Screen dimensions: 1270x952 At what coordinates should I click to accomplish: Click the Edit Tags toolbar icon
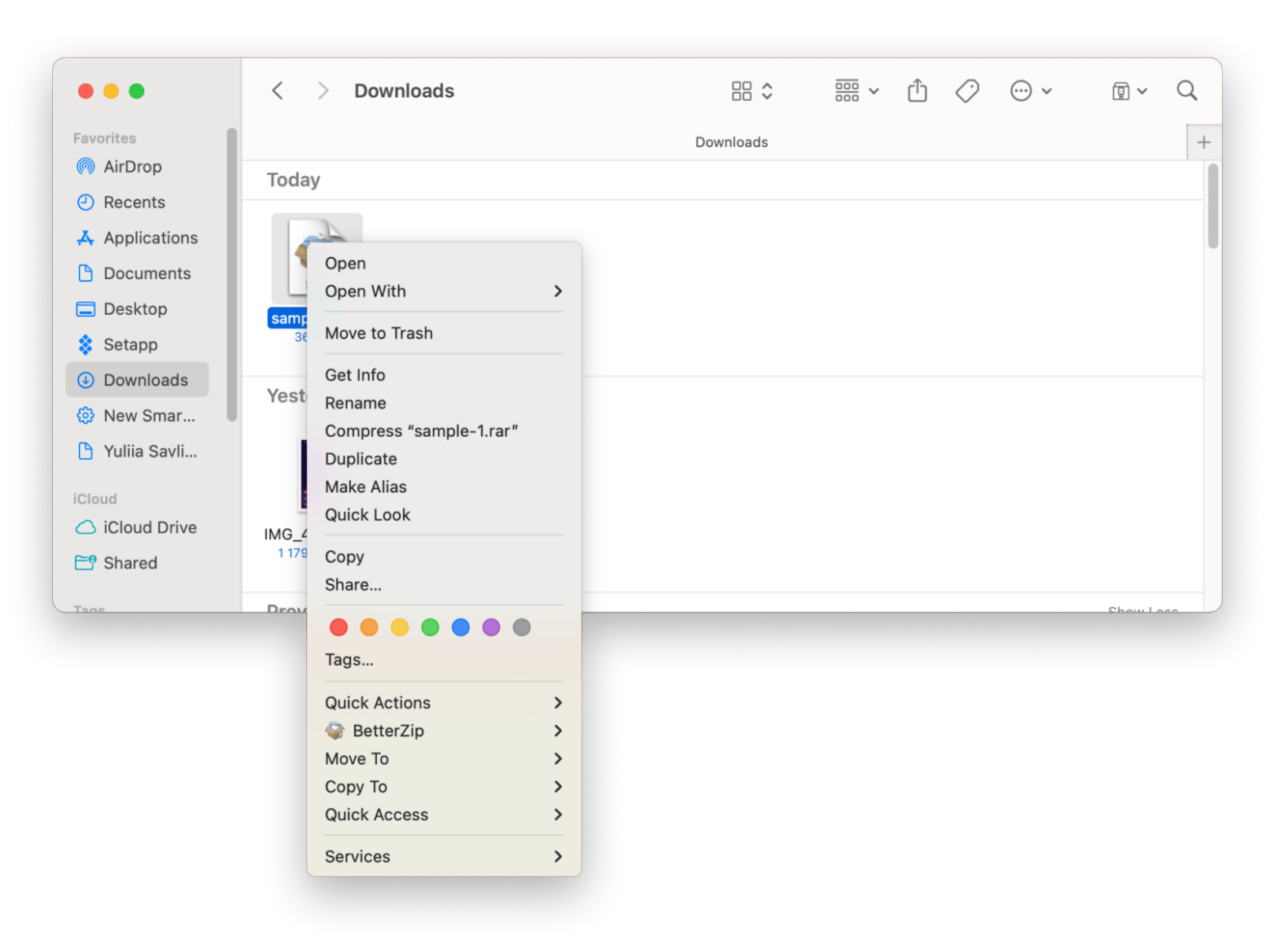(x=966, y=90)
